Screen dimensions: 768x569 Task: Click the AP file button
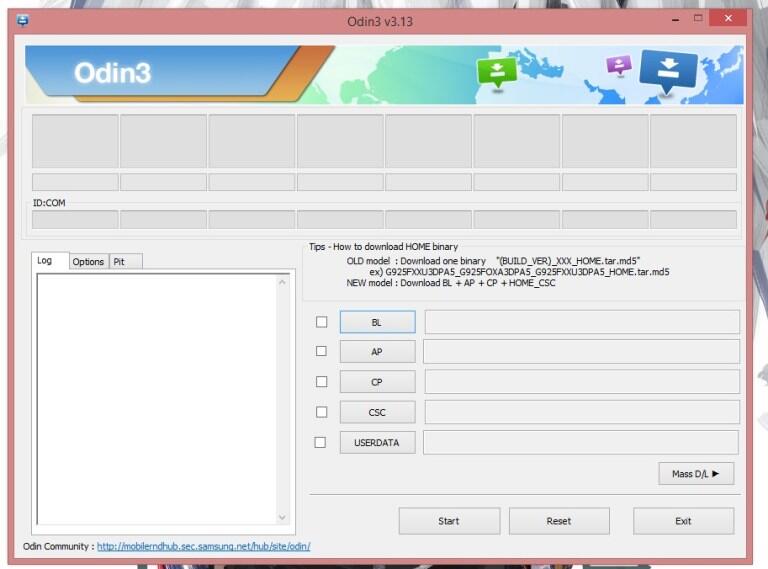(377, 352)
